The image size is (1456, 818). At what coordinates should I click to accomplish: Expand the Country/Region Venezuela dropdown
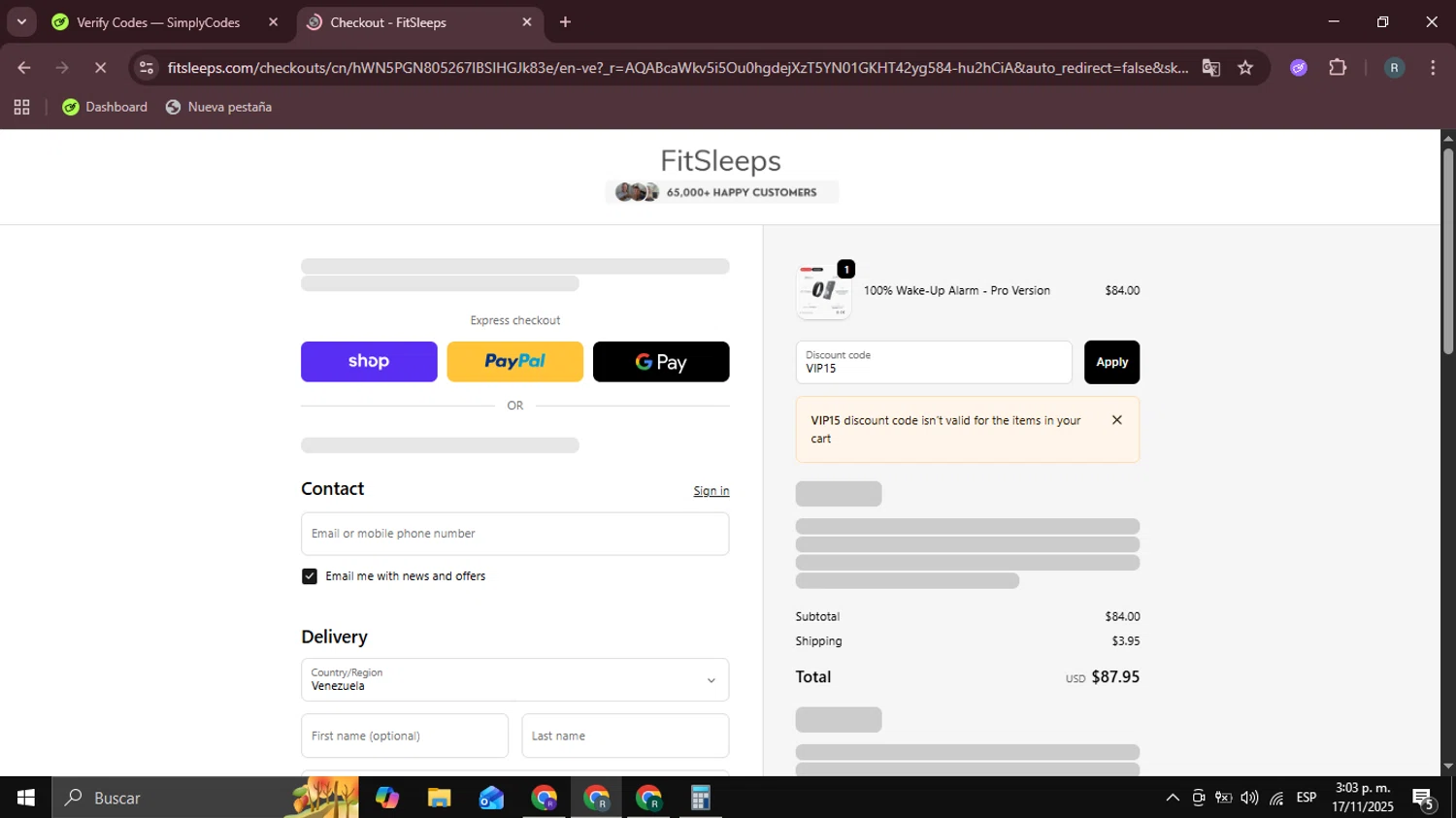click(x=514, y=680)
